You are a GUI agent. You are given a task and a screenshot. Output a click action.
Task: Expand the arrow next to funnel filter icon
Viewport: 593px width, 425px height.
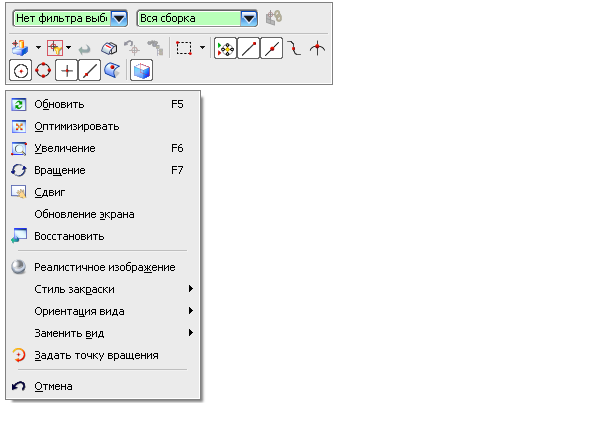68,48
